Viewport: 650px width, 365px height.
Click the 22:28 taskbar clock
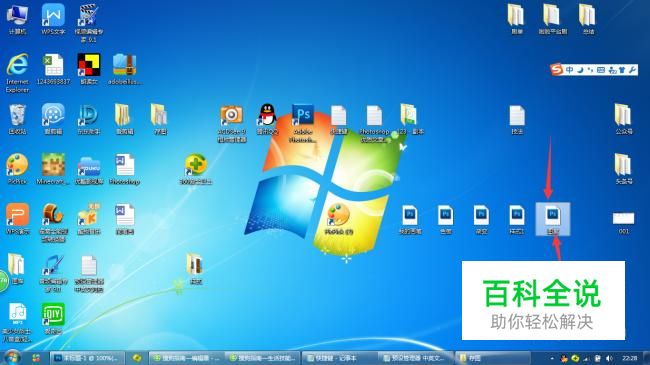(630, 358)
